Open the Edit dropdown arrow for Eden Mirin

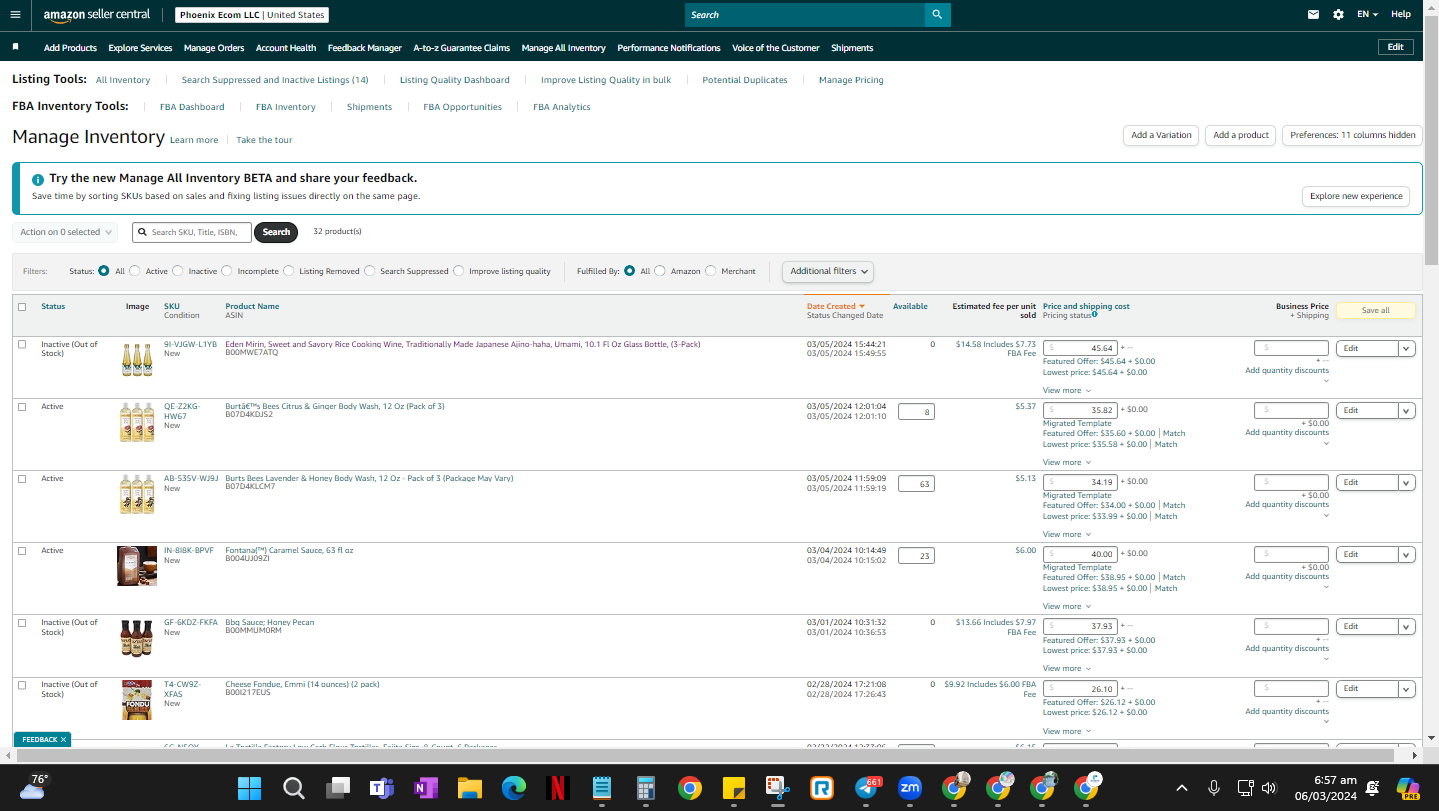1407,348
